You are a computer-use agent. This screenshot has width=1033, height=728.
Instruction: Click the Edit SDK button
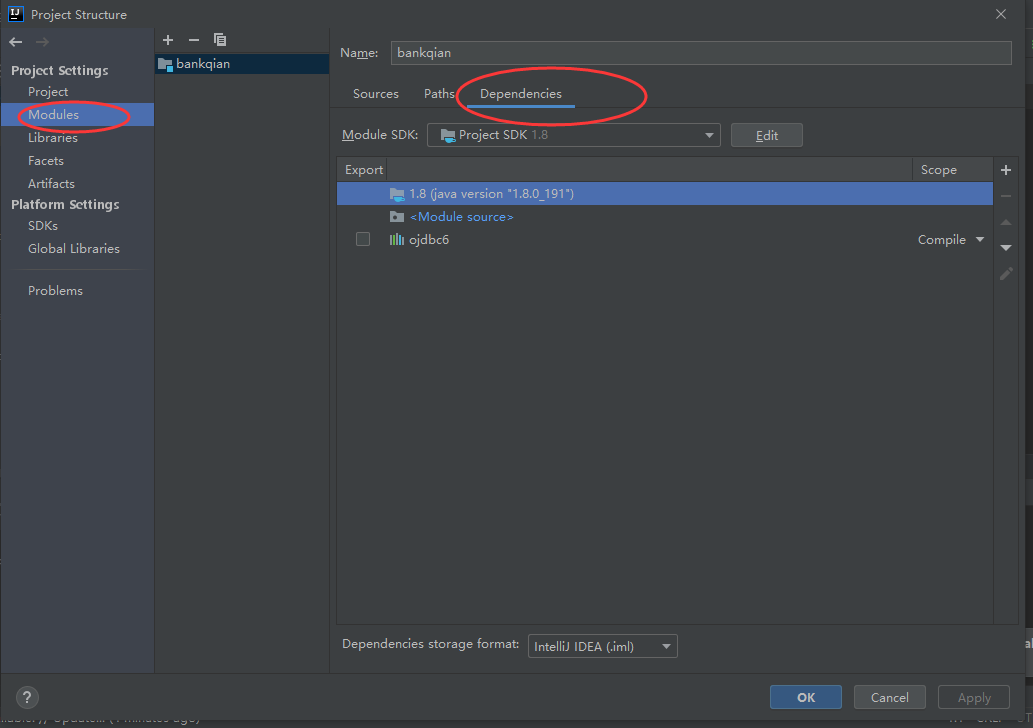(767, 135)
